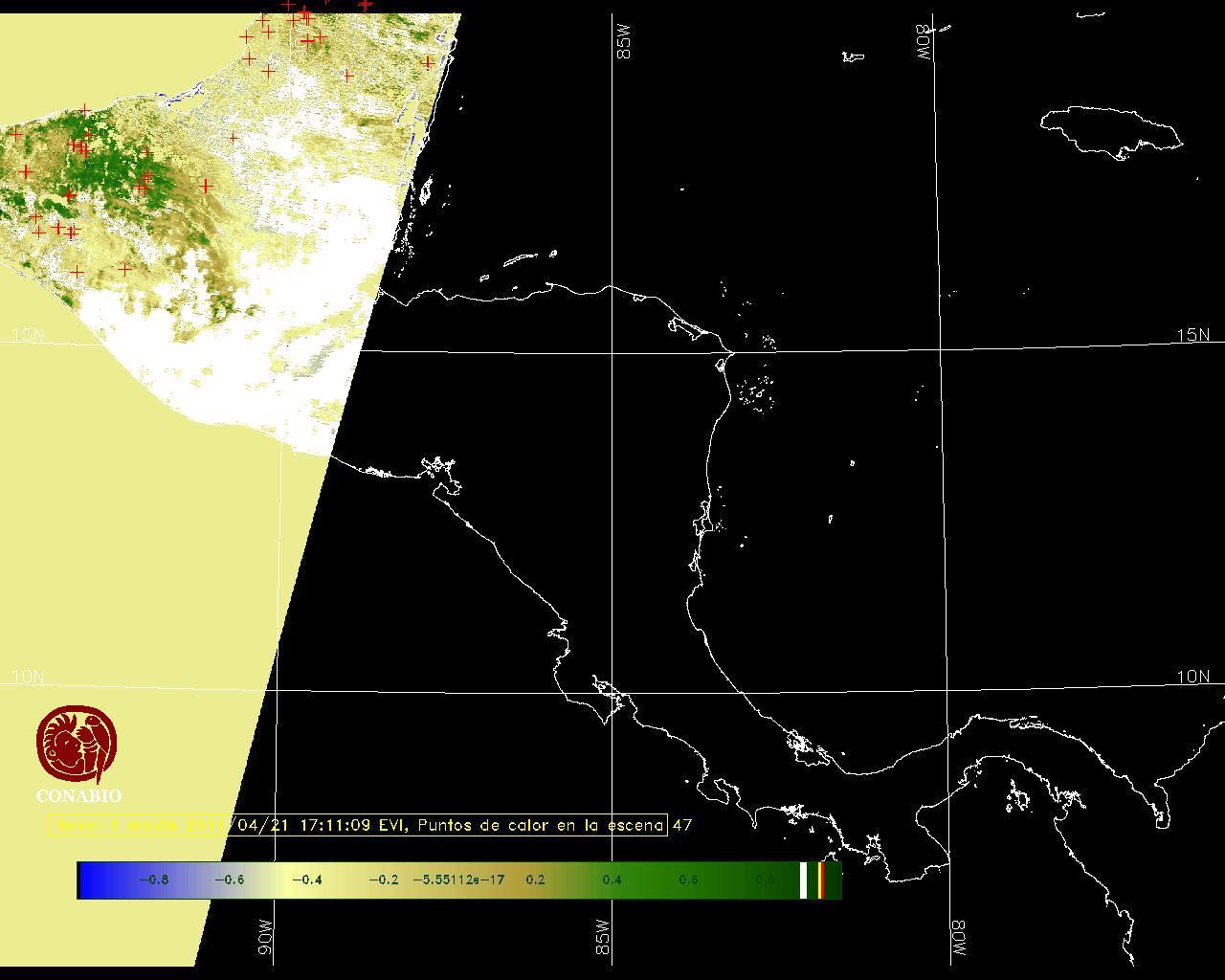This screenshot has width=1225, height=980.
Task: Select the -5.55112e-17 label on the color scale
Action: tap(458, 880)
